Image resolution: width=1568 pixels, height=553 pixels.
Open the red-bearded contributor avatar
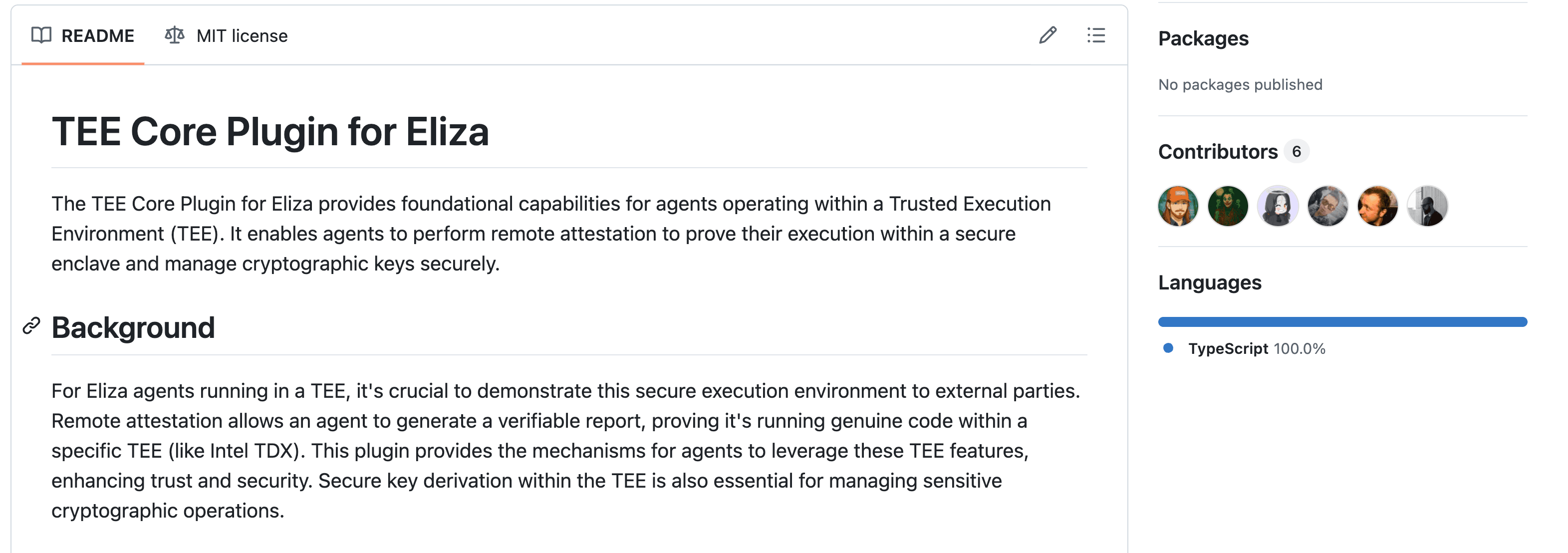1377,206
